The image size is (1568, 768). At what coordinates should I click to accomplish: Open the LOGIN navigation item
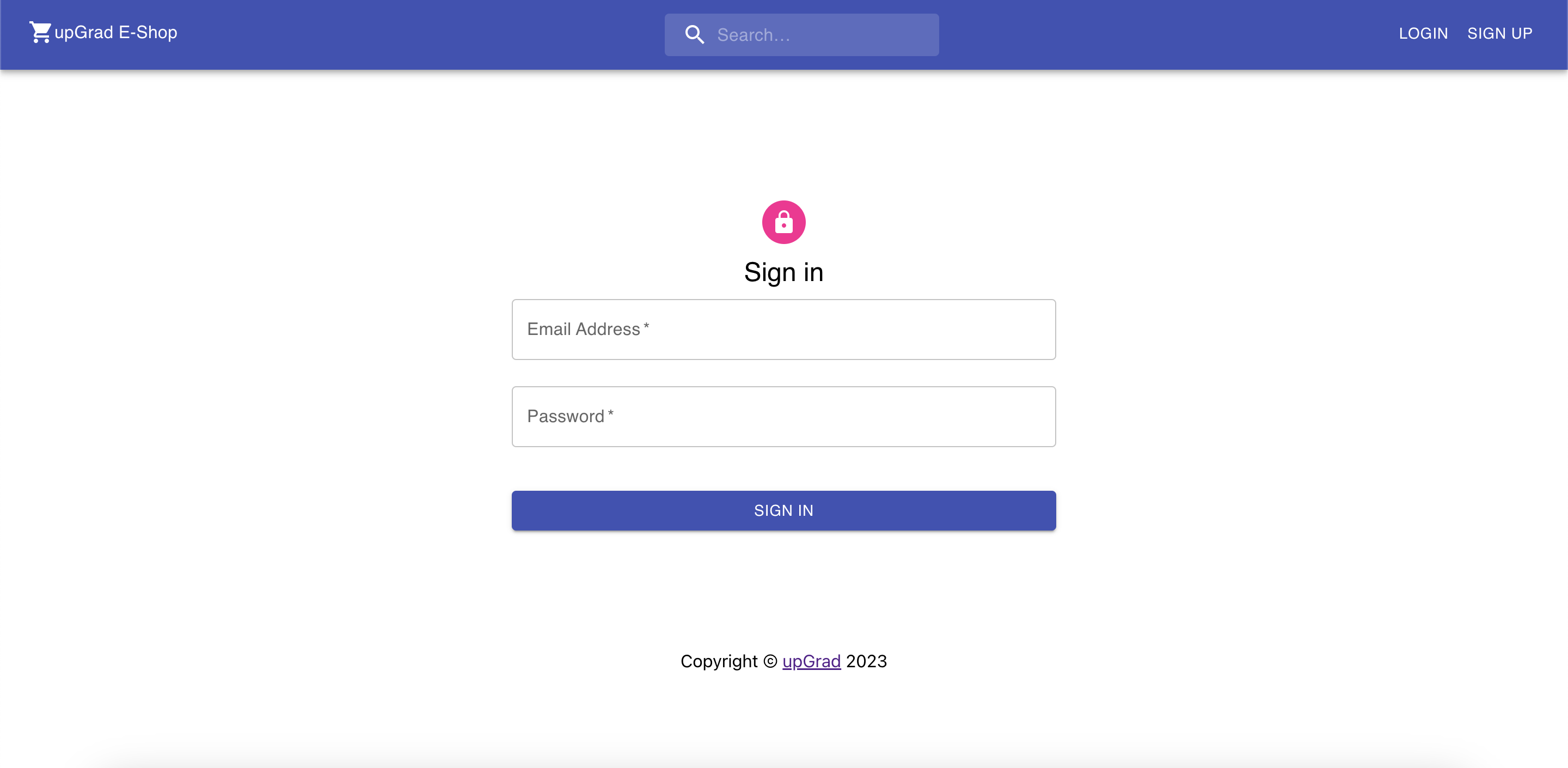point(1423,33)
